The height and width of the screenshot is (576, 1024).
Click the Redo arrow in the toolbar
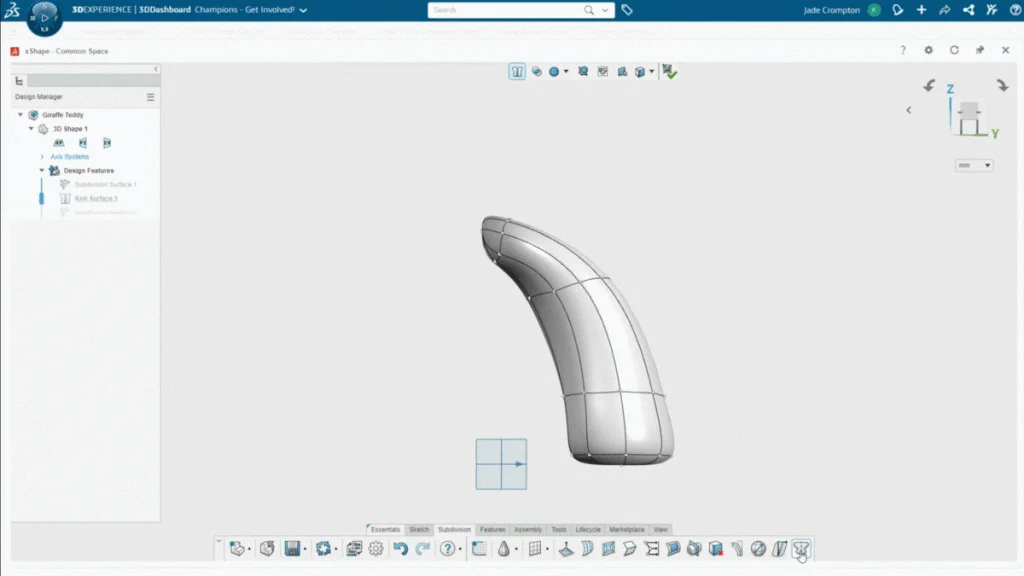[422, 548]
